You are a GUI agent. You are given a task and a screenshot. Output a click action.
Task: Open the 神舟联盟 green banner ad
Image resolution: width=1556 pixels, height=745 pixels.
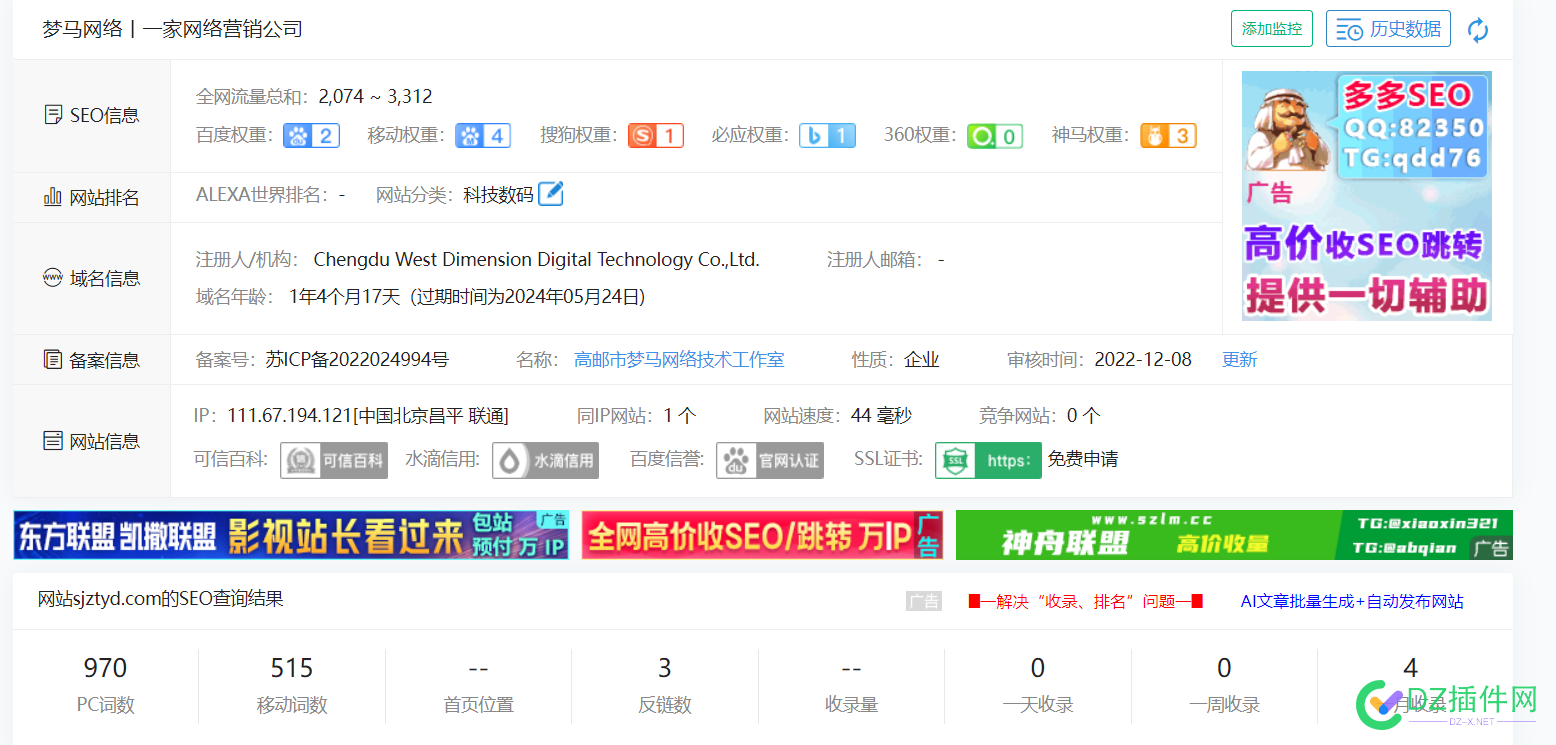pyautogui.click(x=1234, y=535)
